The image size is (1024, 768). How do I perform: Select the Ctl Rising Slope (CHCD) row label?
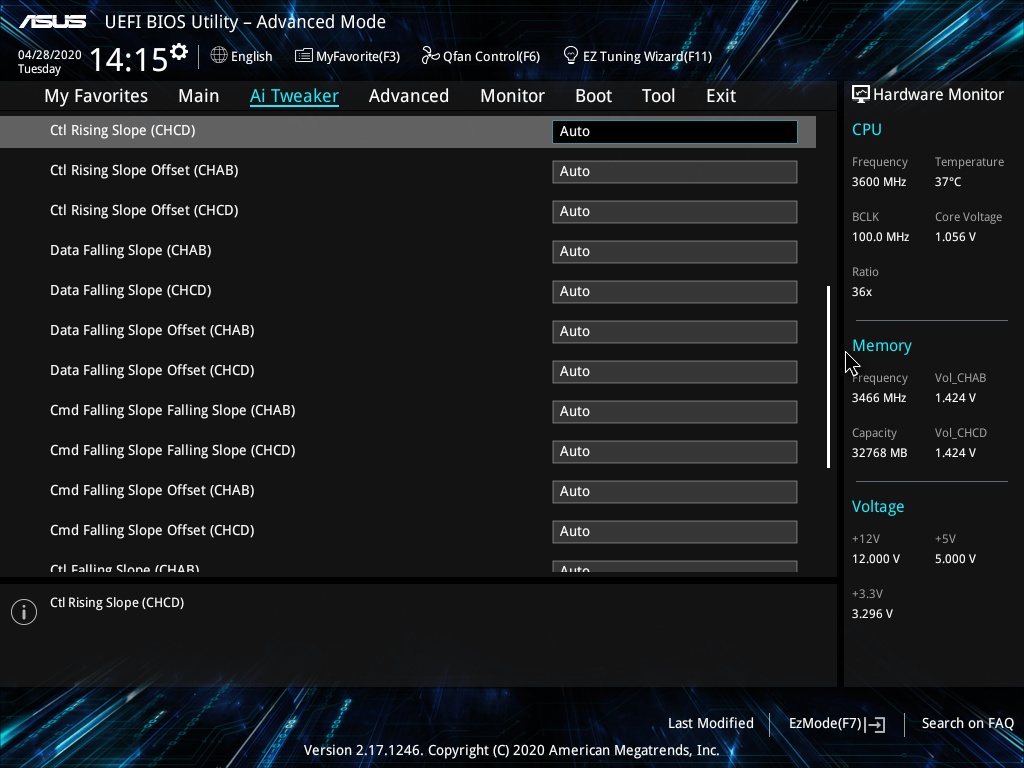pos(123,131)
